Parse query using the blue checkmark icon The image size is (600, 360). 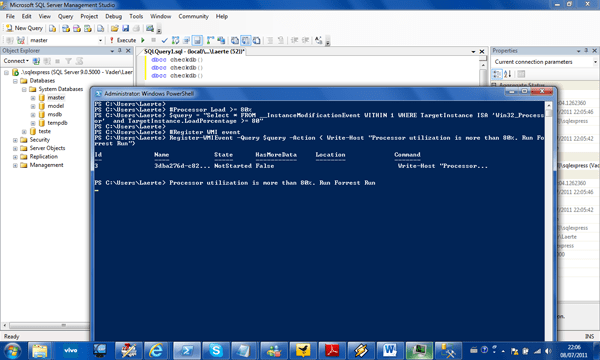165,40
